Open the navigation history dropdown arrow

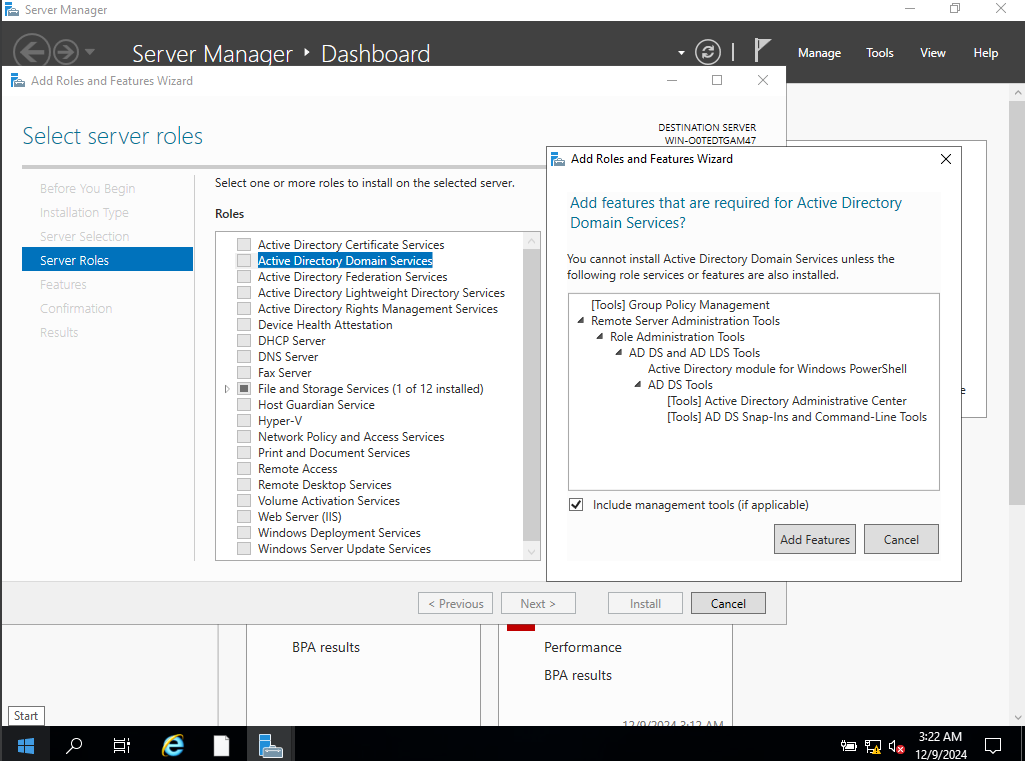pos(90,52)
